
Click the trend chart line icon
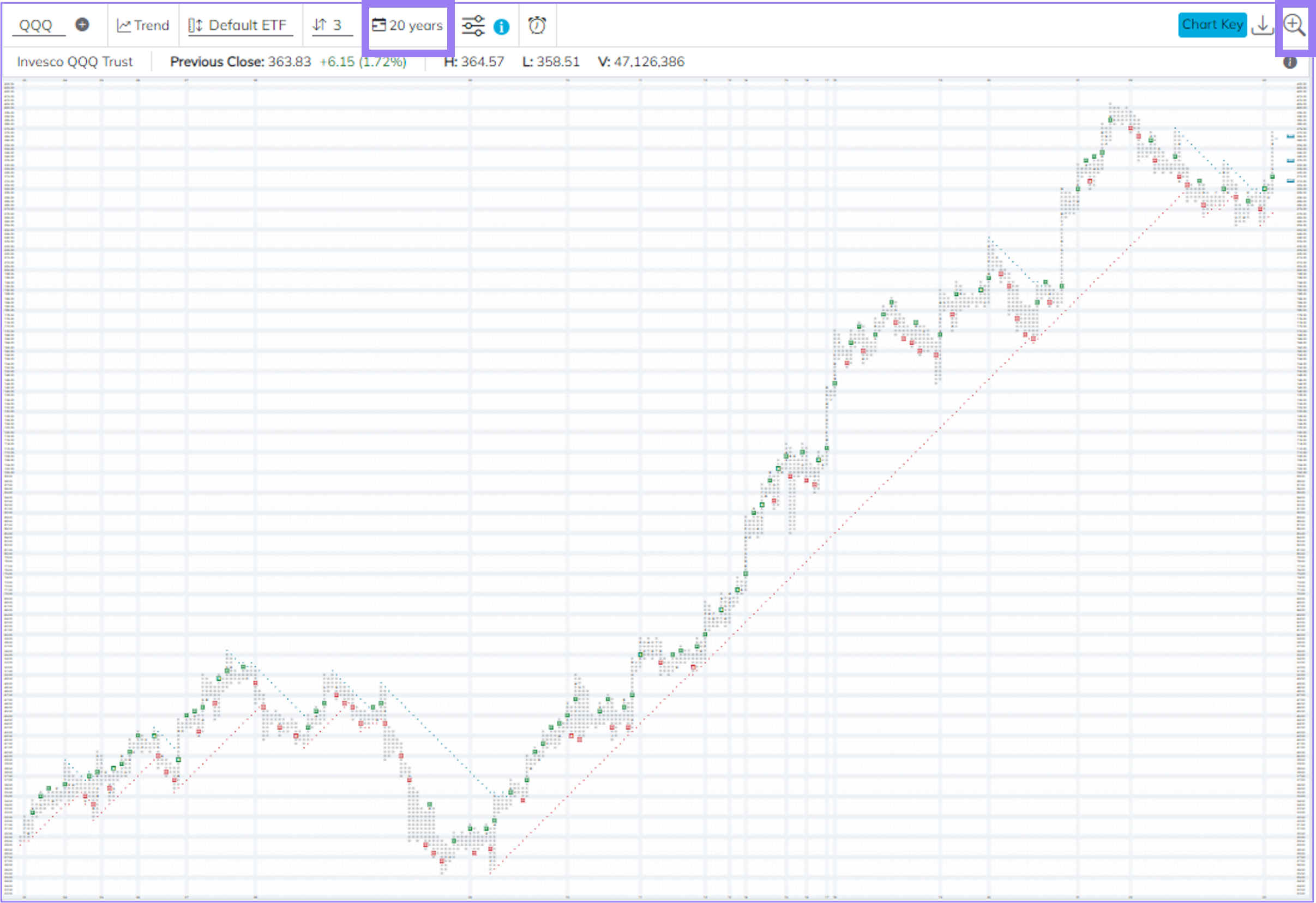[x=123, y=26]
